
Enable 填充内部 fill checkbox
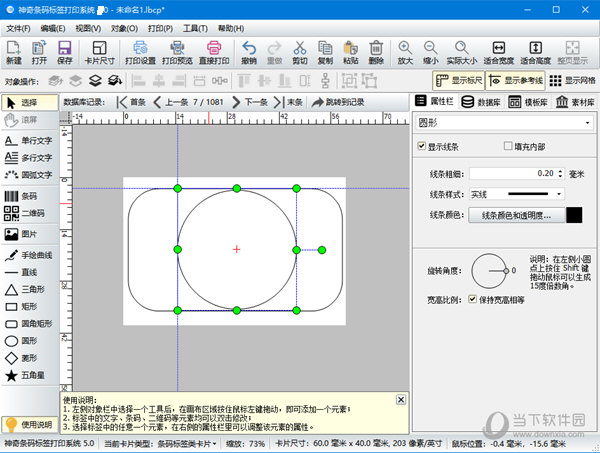coord(508,146)
